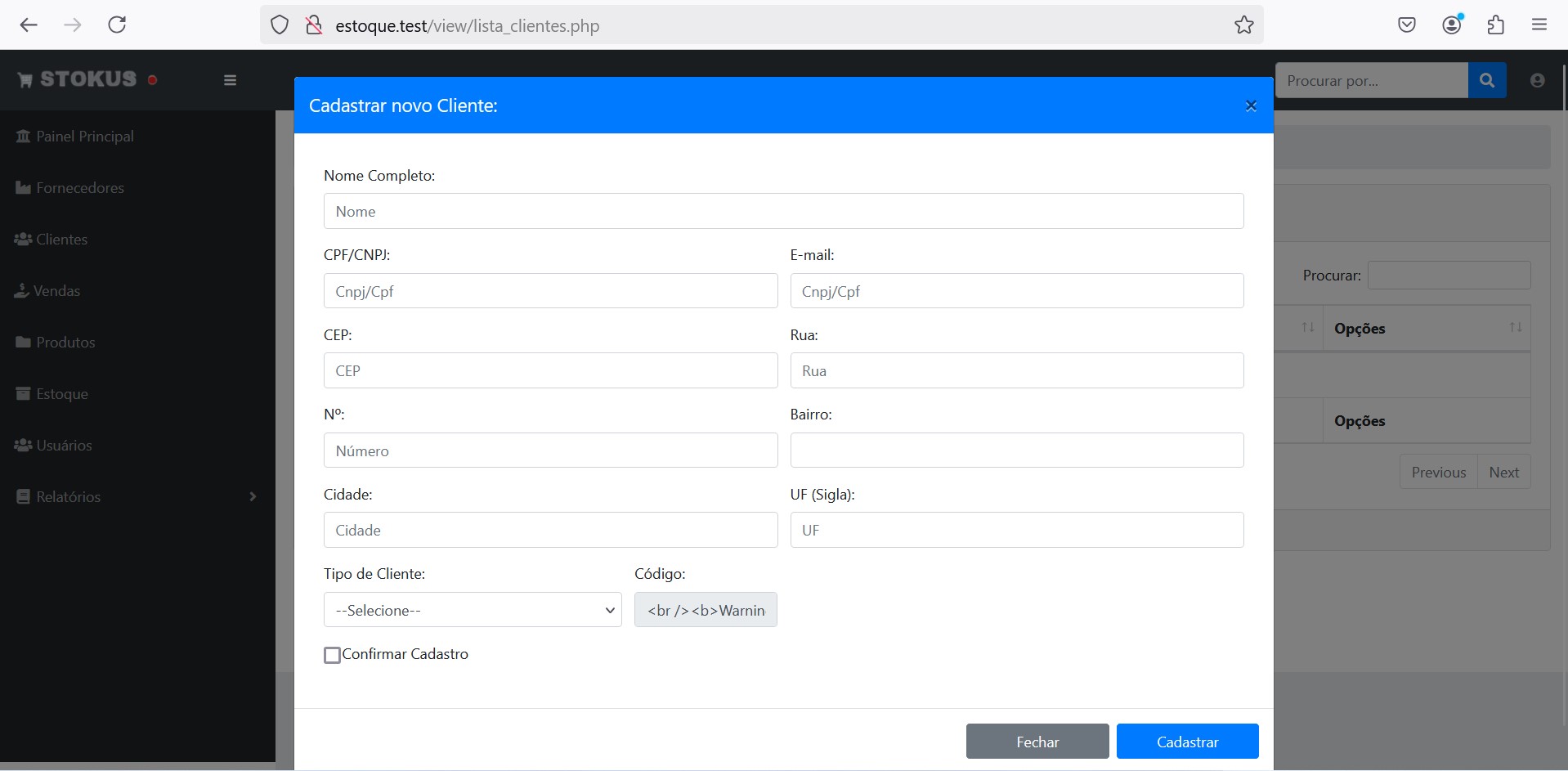Screen dimensions: 1568x771
Task: Go to Fornecedores in sidebar
Action: [x=80, y=188]
